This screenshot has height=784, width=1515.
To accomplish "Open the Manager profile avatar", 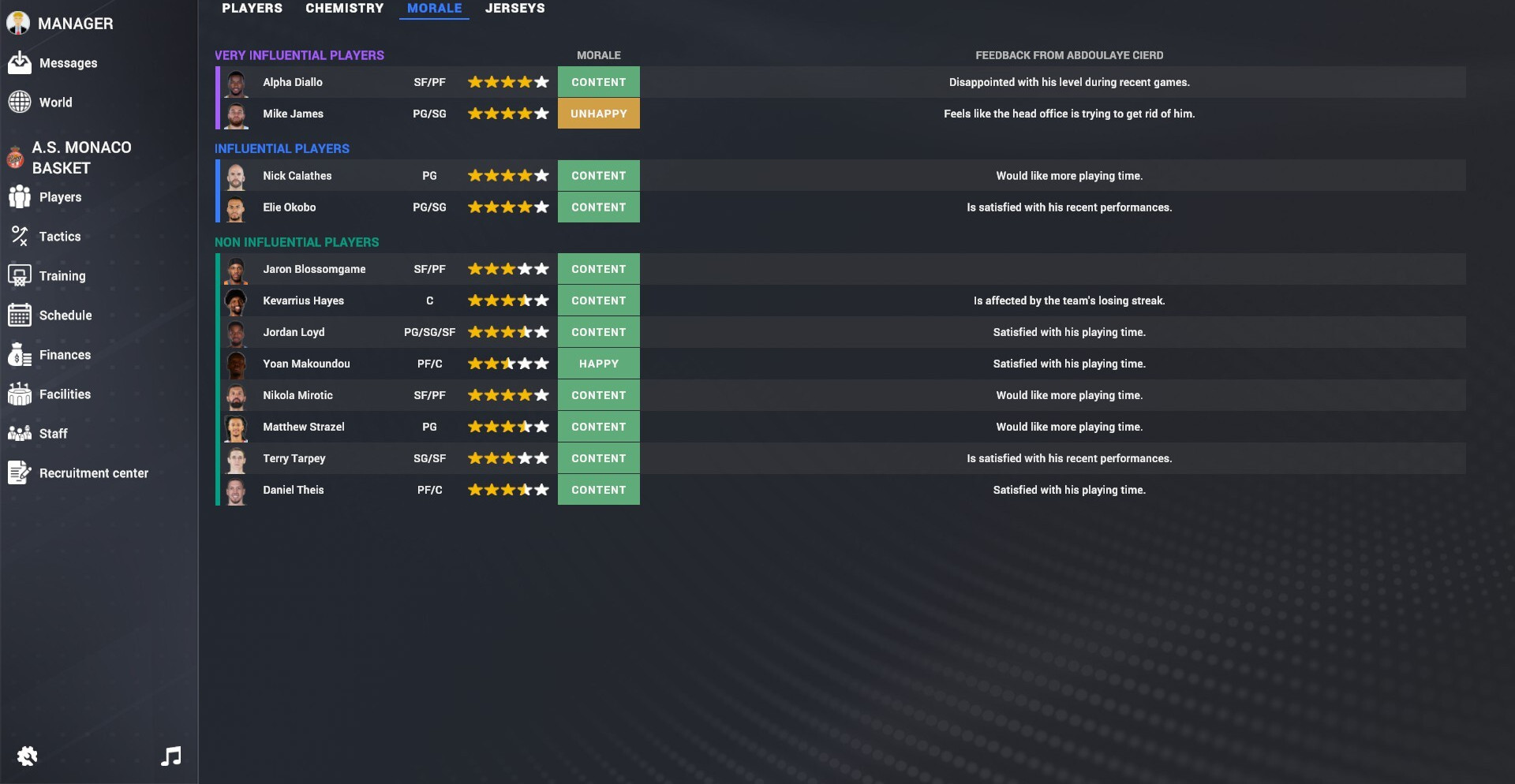I will [18, 24].
